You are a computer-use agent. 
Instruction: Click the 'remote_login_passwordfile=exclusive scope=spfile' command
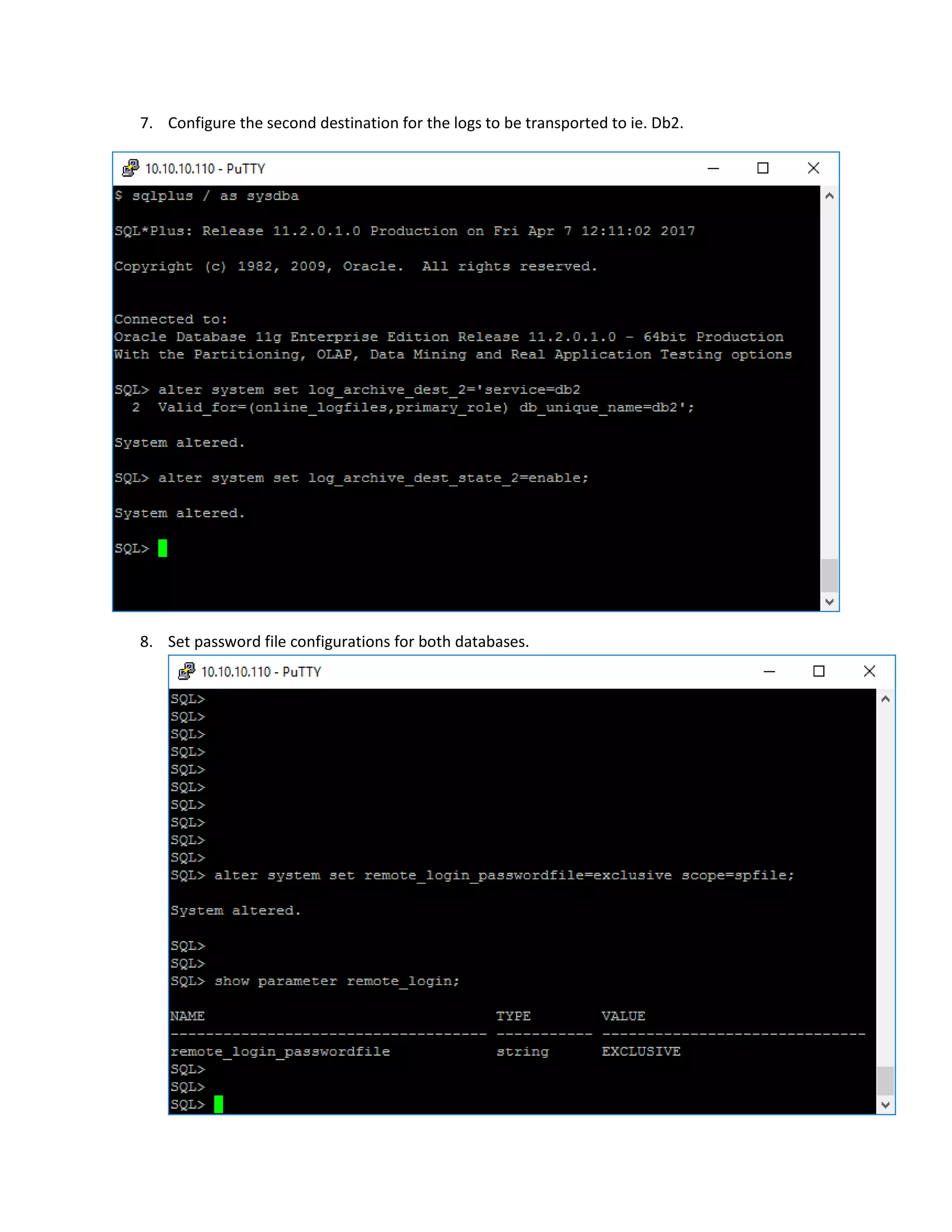(x=482, y=875)
